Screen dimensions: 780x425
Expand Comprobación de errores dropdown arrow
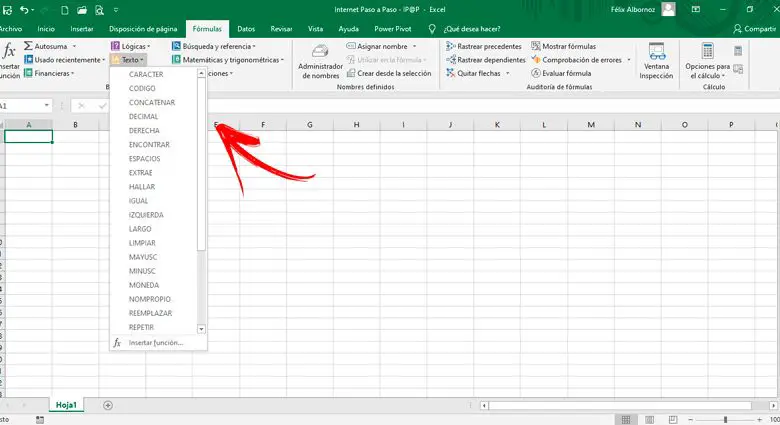629,60
